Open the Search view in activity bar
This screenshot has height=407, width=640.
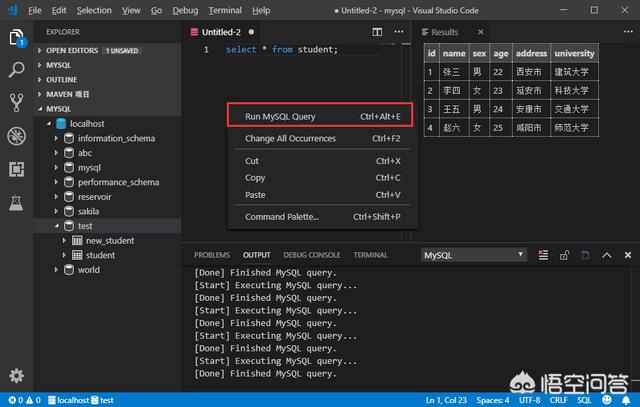click(16, 70)
